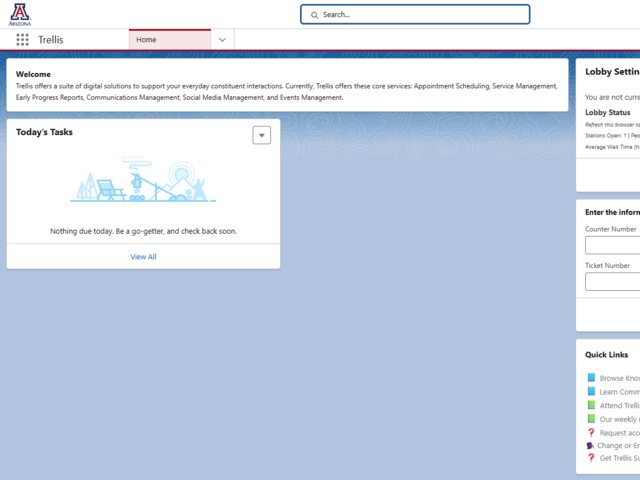640x480 pixels.
Task: Click the Quick Links heading
Action: pos(607,355)
